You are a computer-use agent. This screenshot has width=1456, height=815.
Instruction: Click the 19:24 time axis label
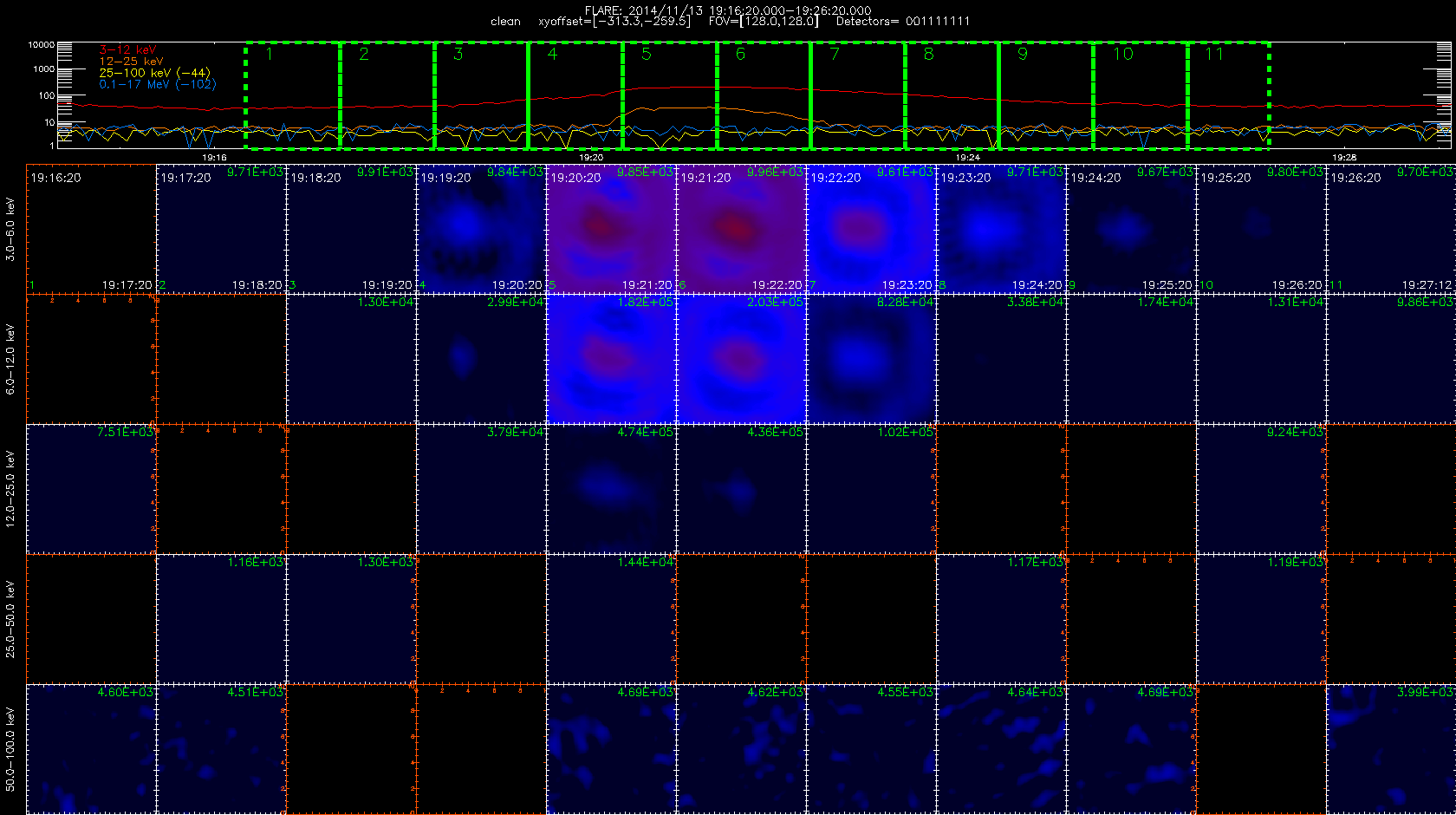[x=967, y=158]
